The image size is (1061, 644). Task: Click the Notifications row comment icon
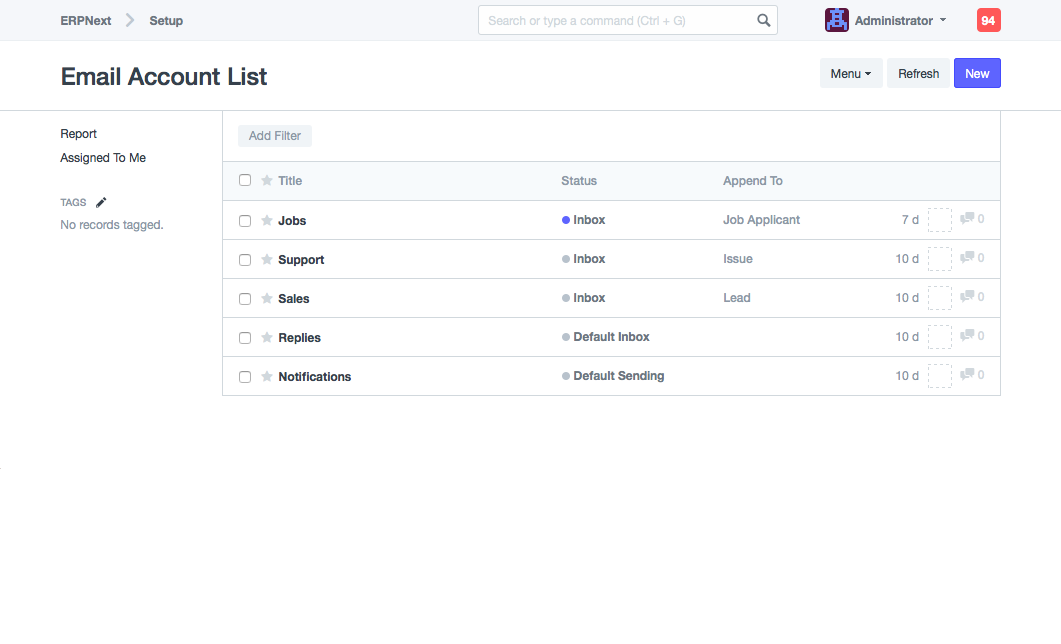(967, 375)
